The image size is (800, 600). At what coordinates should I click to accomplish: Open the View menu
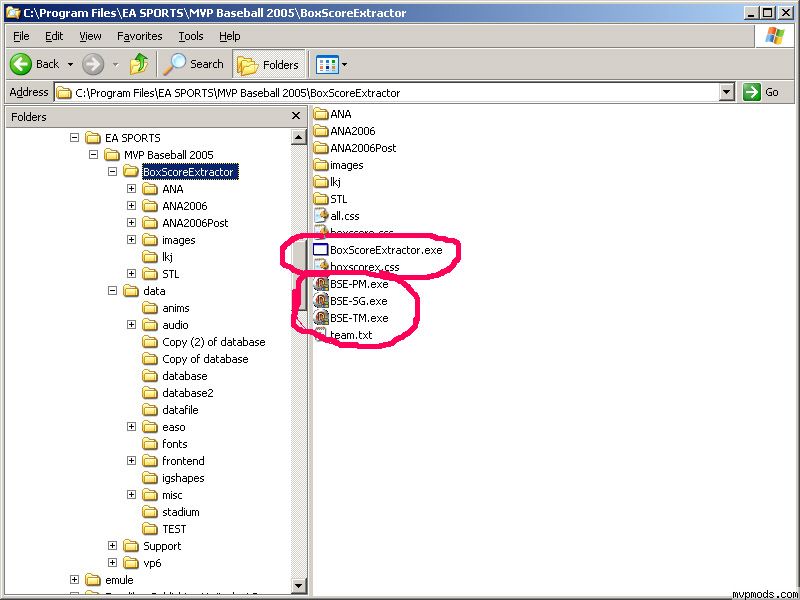pos(90,36)
